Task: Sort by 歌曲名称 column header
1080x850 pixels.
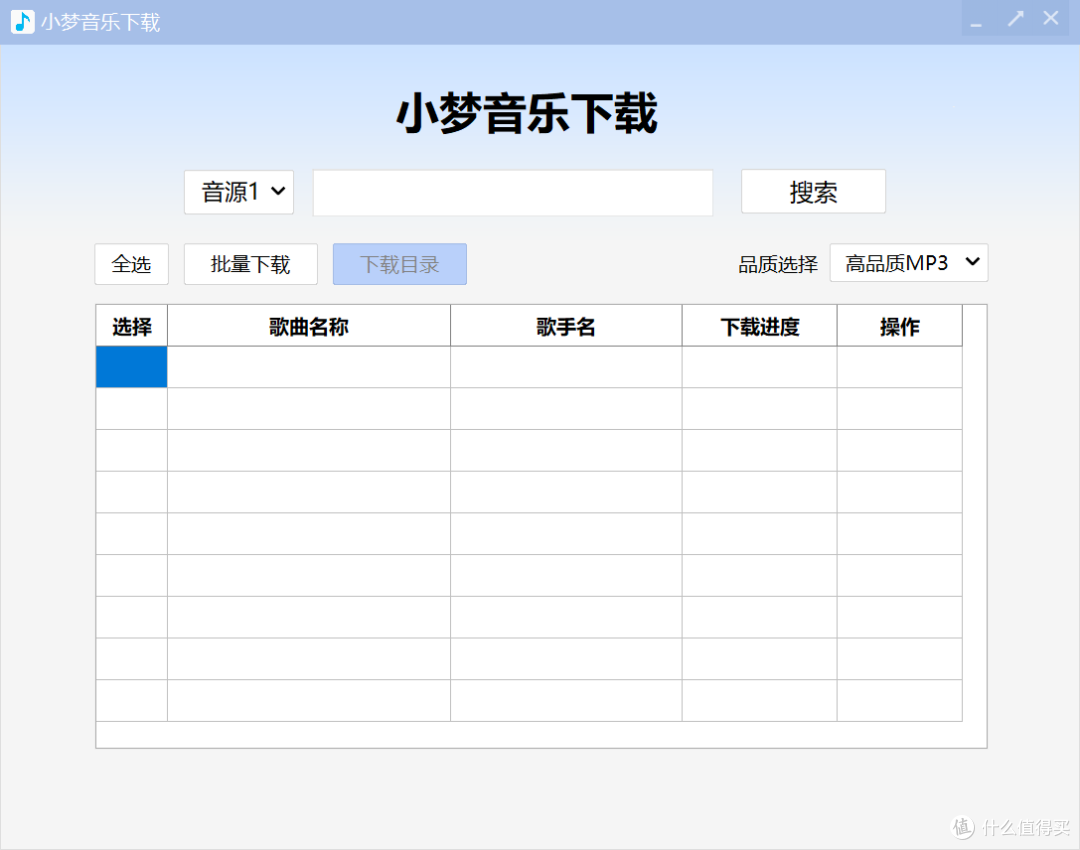Action: click(309, 326)
